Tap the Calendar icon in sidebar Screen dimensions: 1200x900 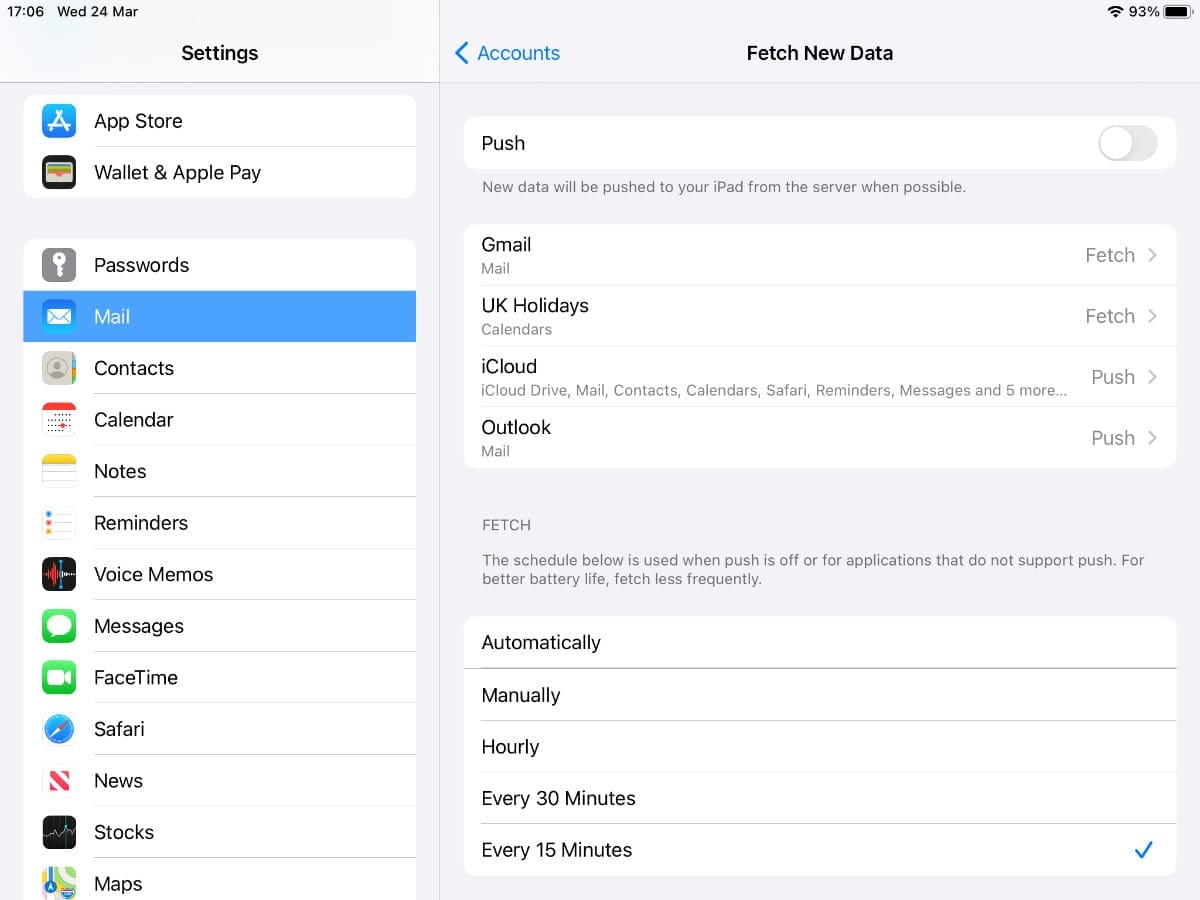tap(59, 420)
